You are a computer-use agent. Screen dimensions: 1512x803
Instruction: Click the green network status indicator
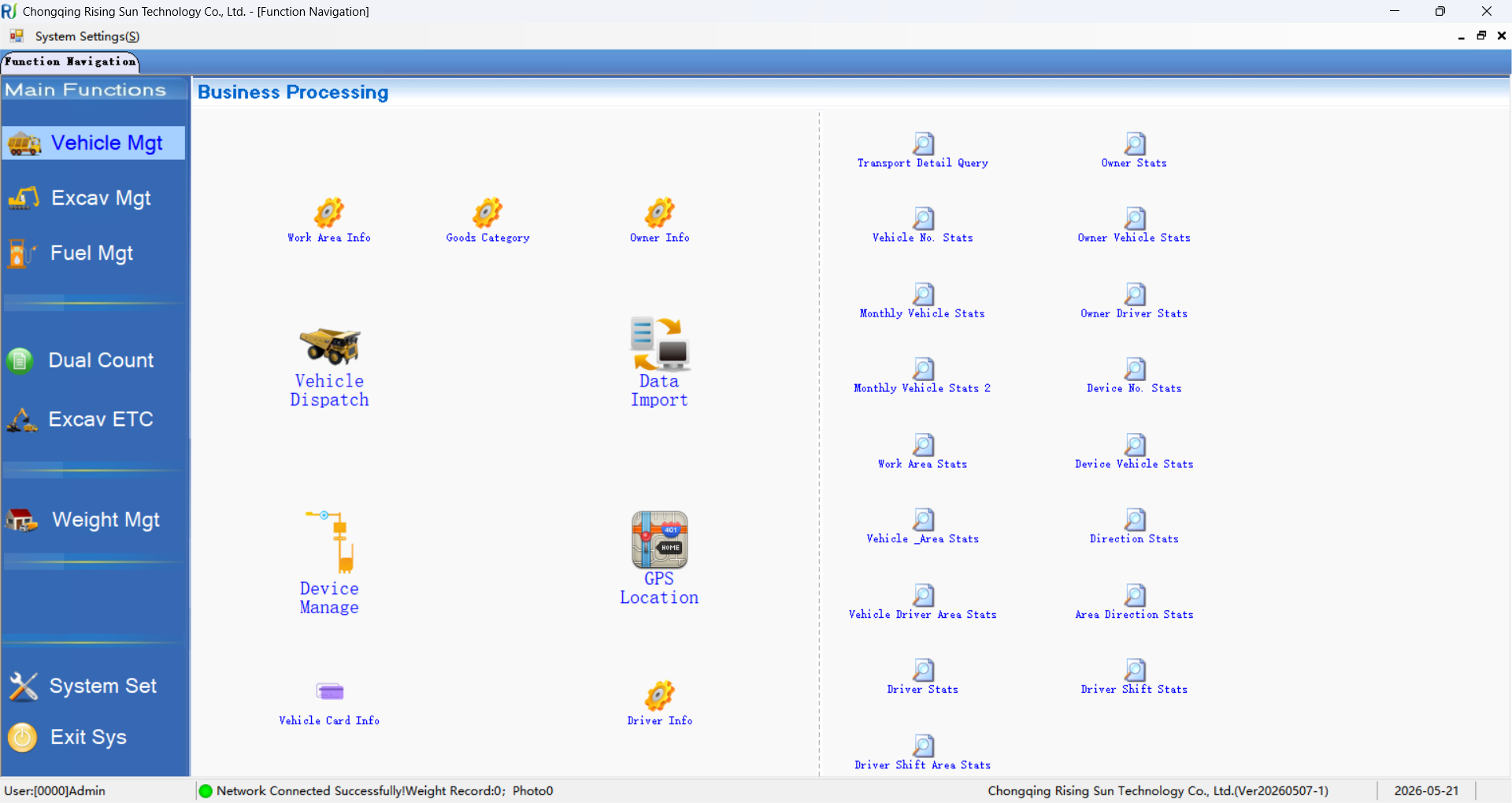(206, 791)
